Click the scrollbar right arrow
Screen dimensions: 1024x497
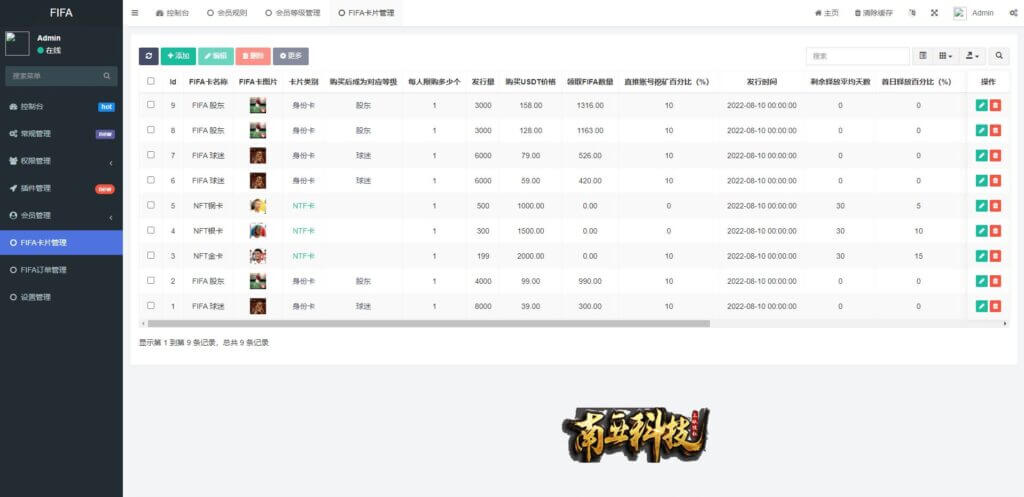click(1005, 323)
